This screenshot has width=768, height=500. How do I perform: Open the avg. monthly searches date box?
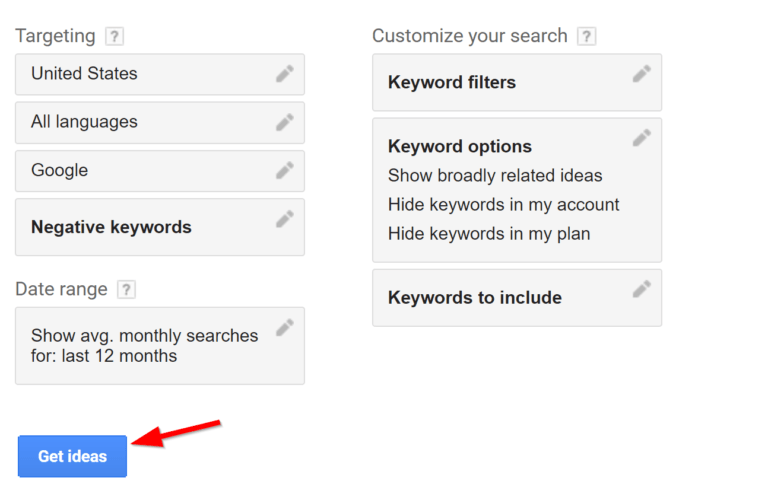click(160, 346)
